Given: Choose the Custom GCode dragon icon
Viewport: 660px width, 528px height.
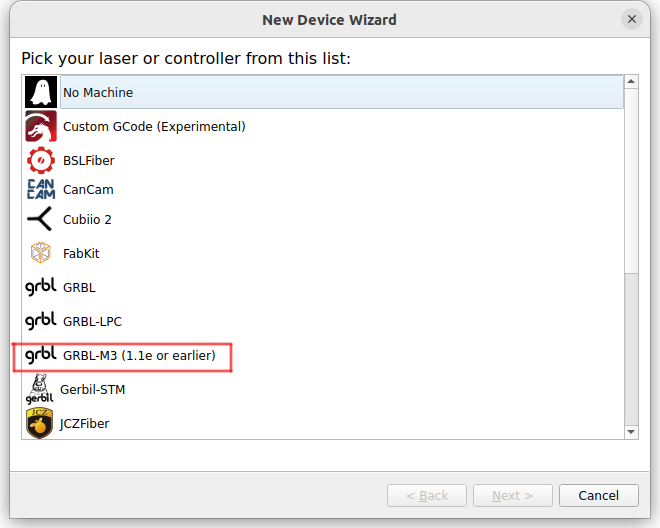Looking at the screenshot, I should [x=41, y=126].
